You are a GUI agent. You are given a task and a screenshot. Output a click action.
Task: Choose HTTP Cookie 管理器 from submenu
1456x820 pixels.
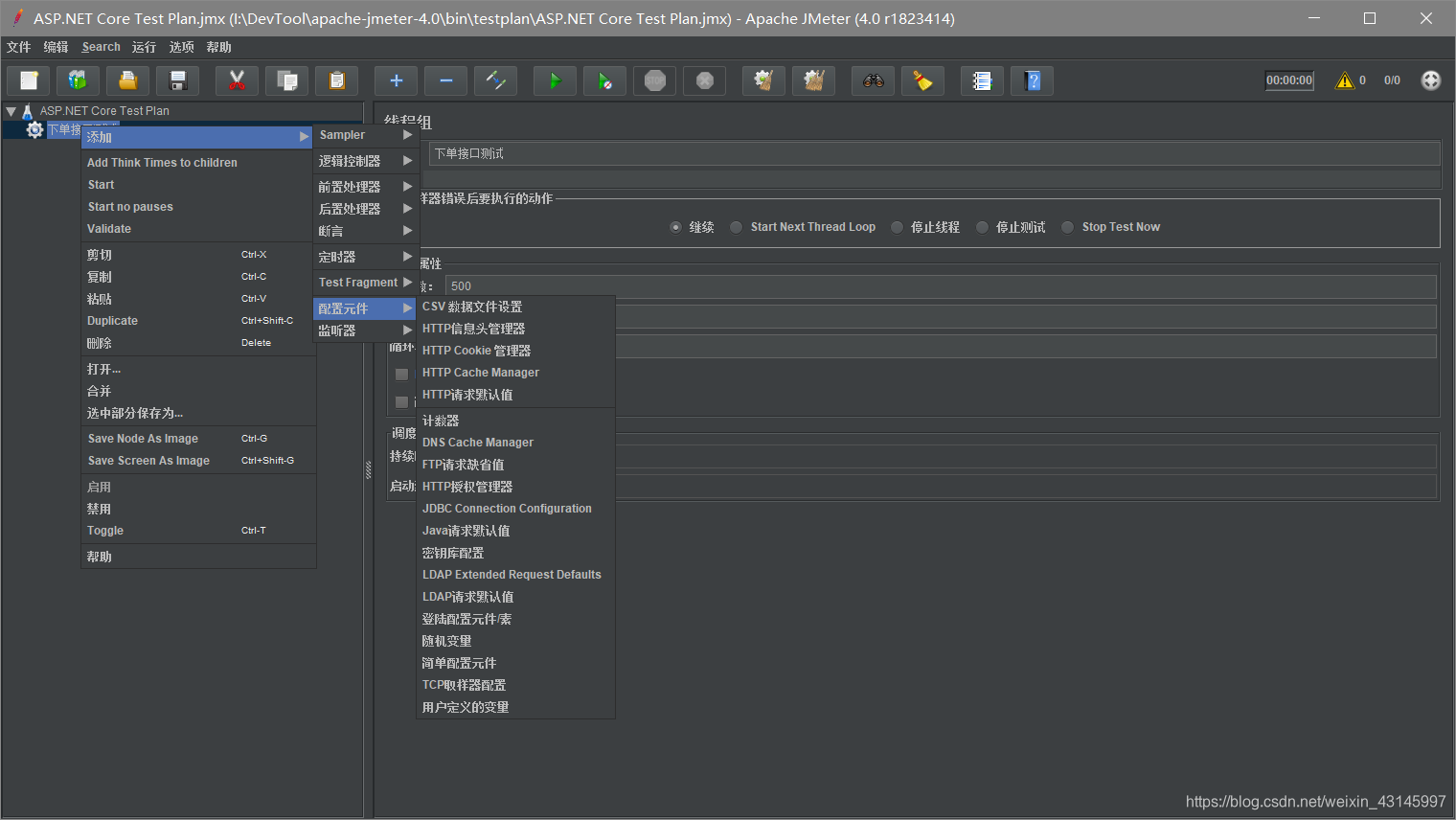click(516, 351)
